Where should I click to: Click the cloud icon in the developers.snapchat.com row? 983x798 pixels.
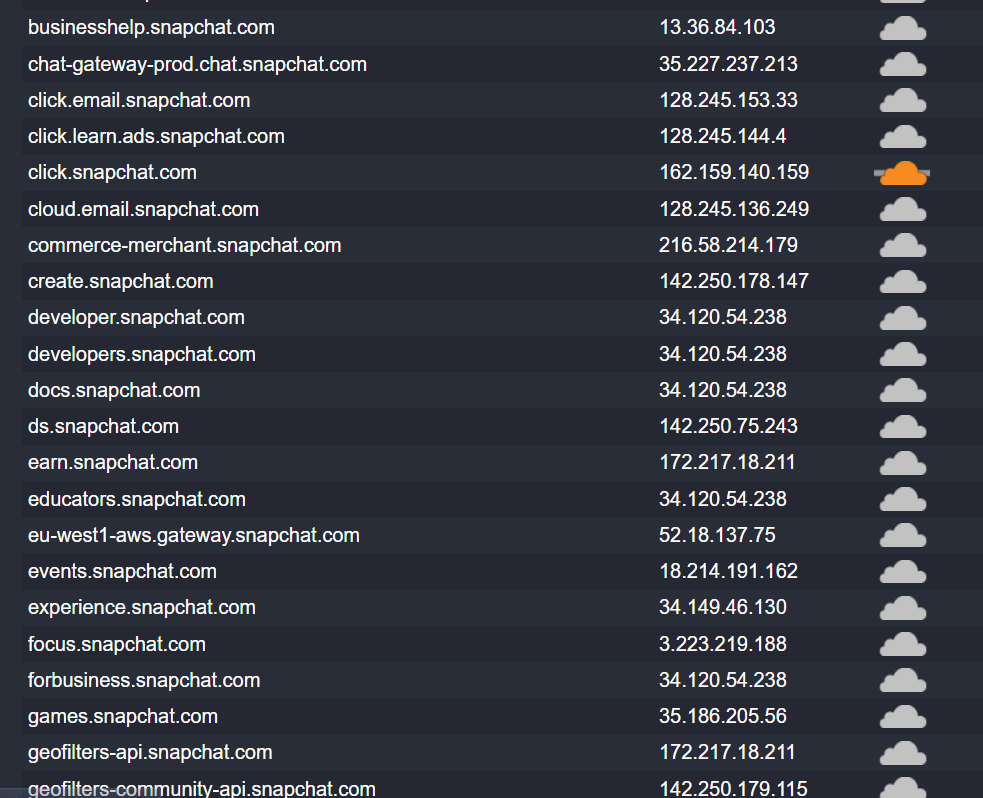click(903, 355)
